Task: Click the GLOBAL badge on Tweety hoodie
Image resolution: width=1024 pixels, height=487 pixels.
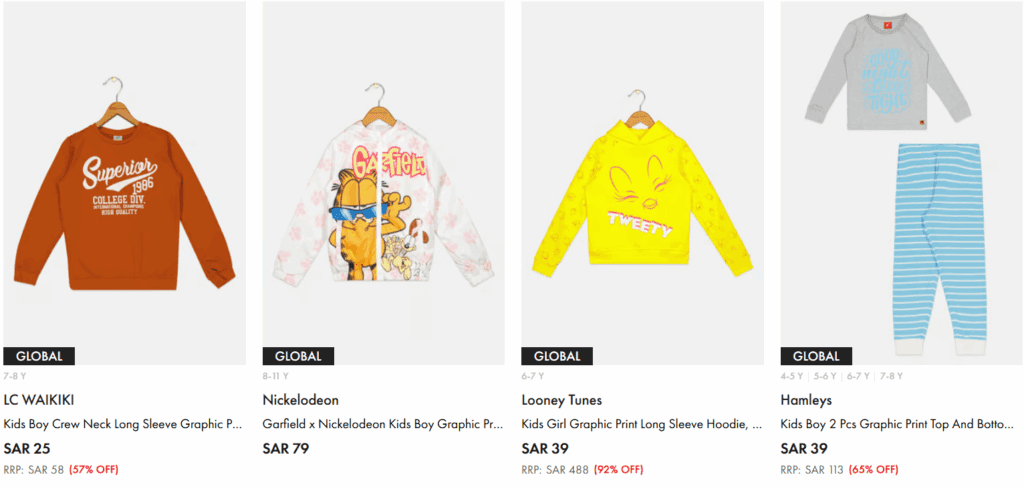Action: pyautogui.click(x=557, y=356)
